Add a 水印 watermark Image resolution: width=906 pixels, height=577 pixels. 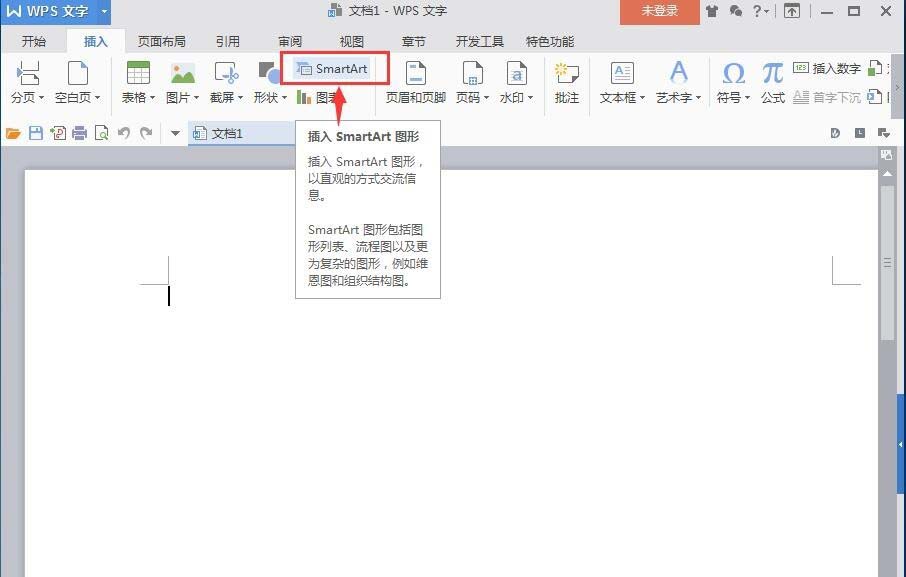pyautogui.click(x=516, y=73)
